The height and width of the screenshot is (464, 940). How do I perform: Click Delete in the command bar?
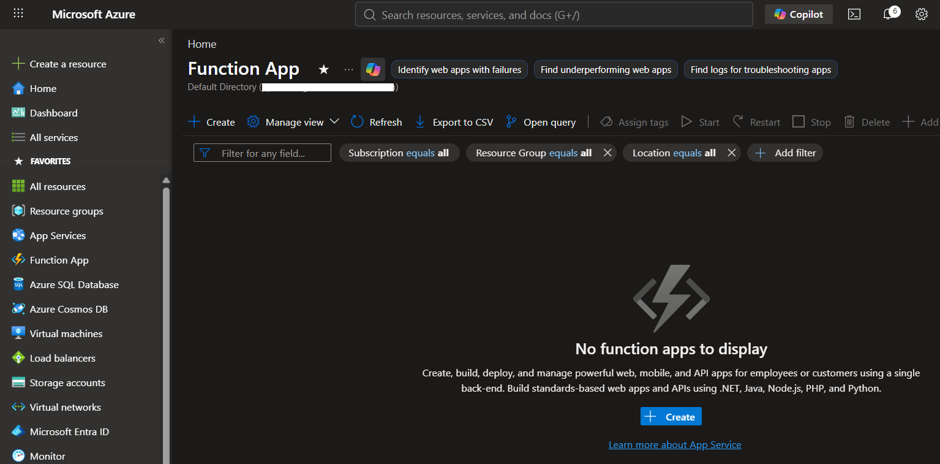(x=867, y=122)
